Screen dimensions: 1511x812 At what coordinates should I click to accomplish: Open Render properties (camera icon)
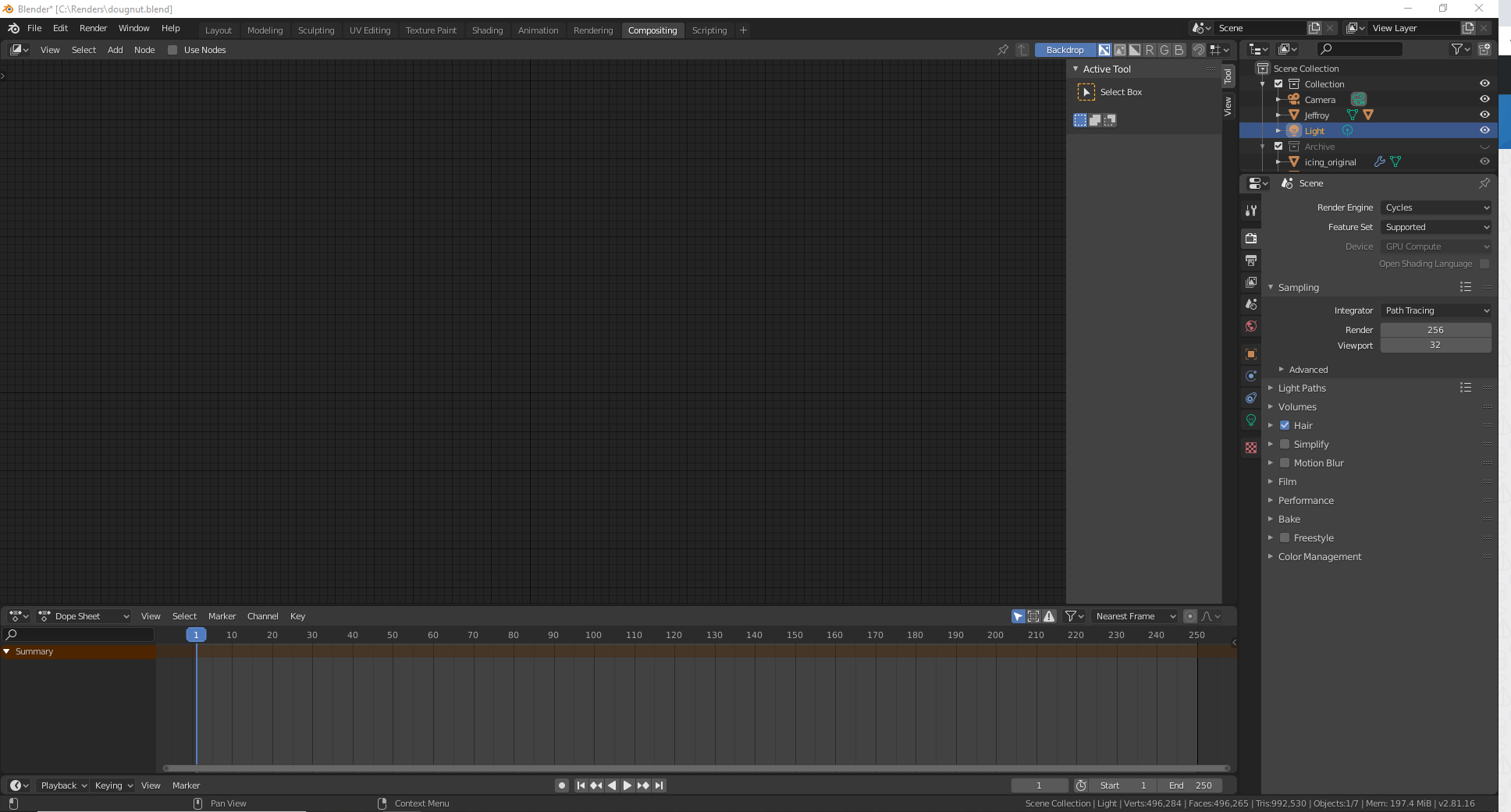tap(1251, 238)
